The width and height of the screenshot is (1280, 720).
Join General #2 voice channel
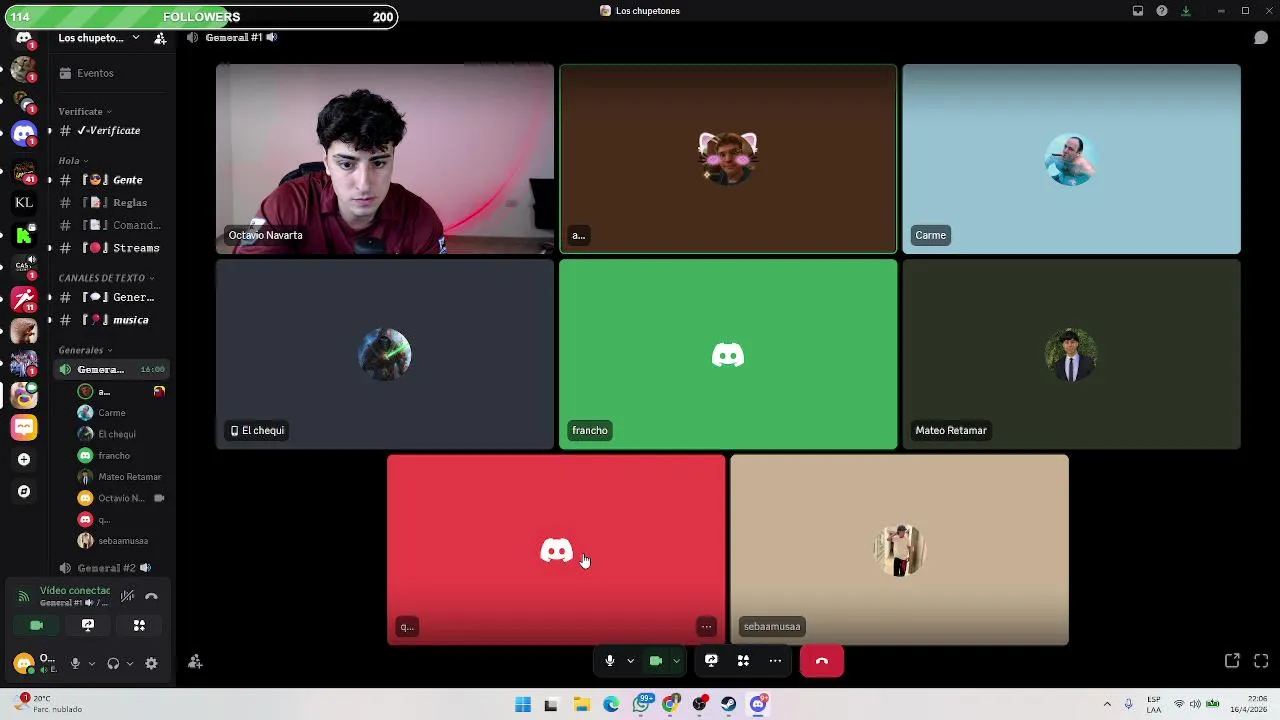tap(111, 568)
